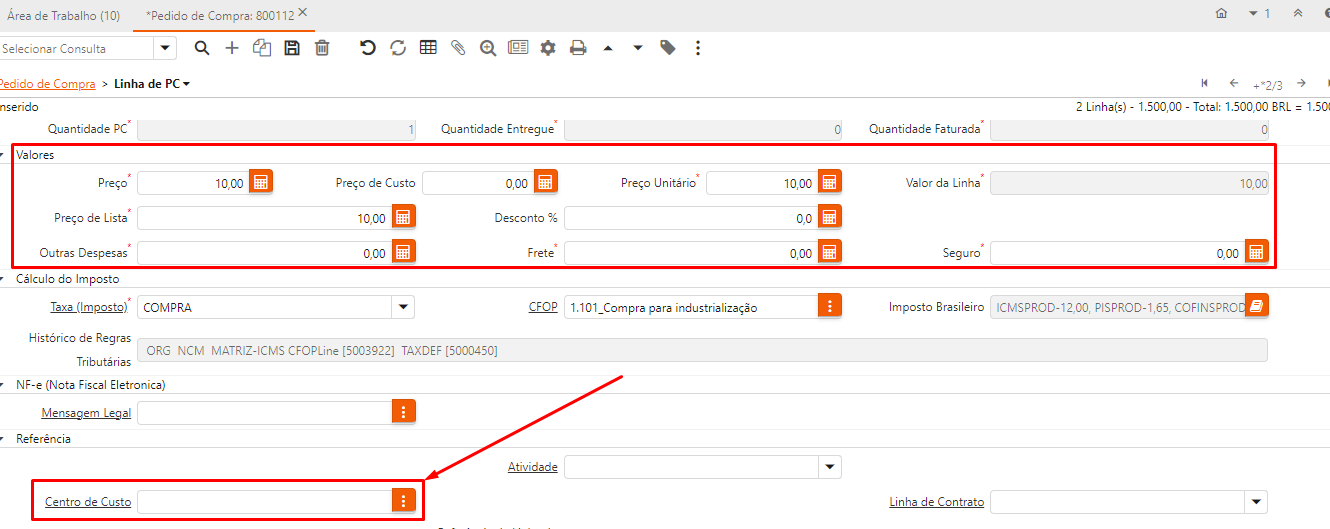Add a new record with plus icon
The width and height of the screenshot is (1330, 529).
point(232,48)
